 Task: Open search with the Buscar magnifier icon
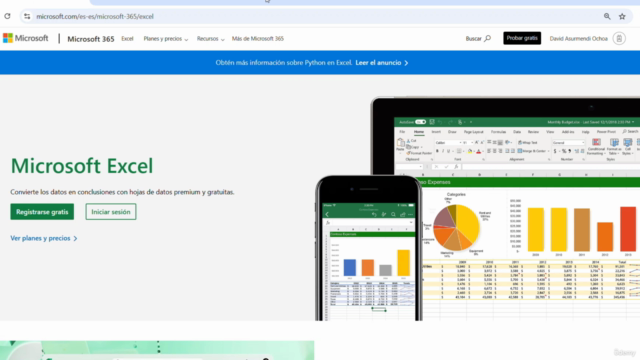488,38
